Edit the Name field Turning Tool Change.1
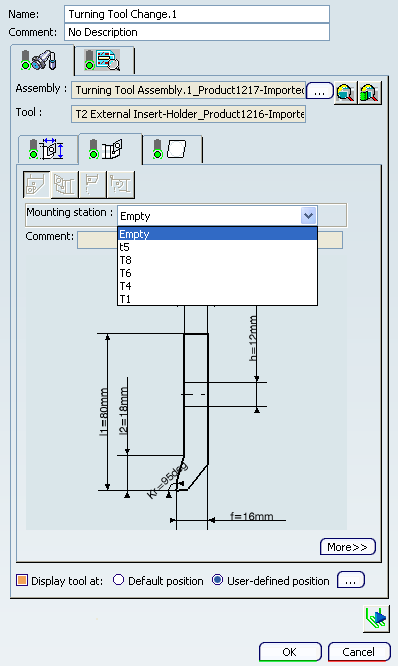The height and width of the screenshot is (666, 398). (x=197, y=14)
